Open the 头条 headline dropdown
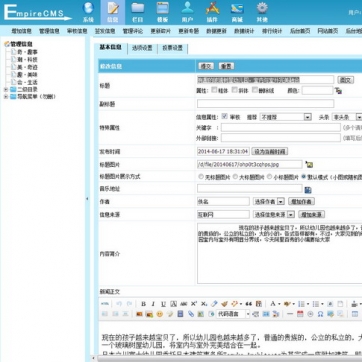This screenshot has height=362, width=362. [347, 117]
